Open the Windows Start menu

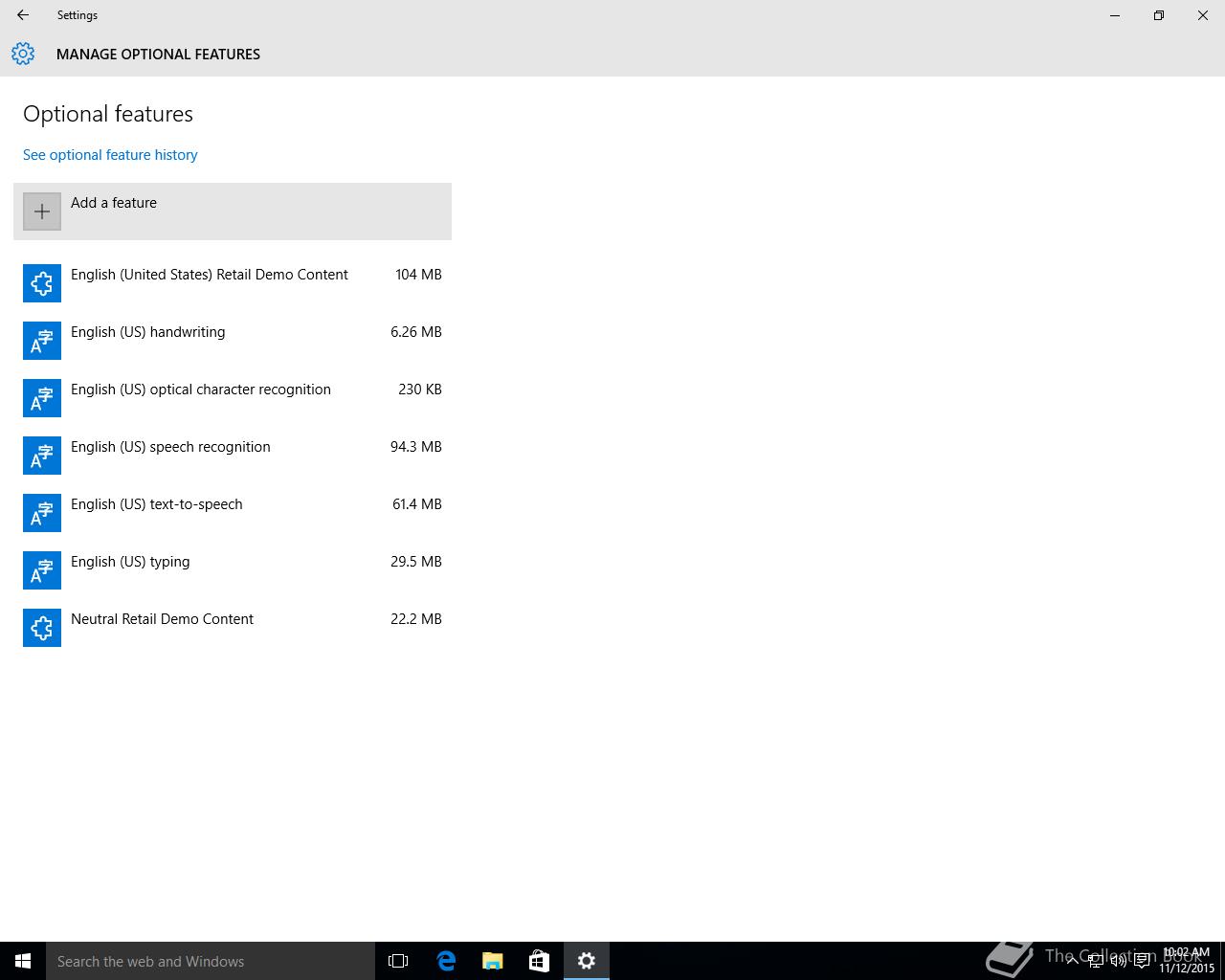point(23,961)
